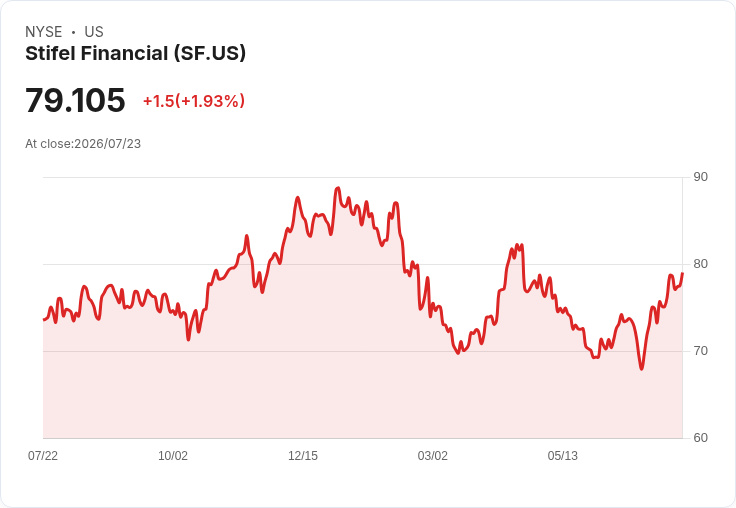Click the 90 y-axis price label
The width and height of the screenshot is (736, 508).
[700, 177]
